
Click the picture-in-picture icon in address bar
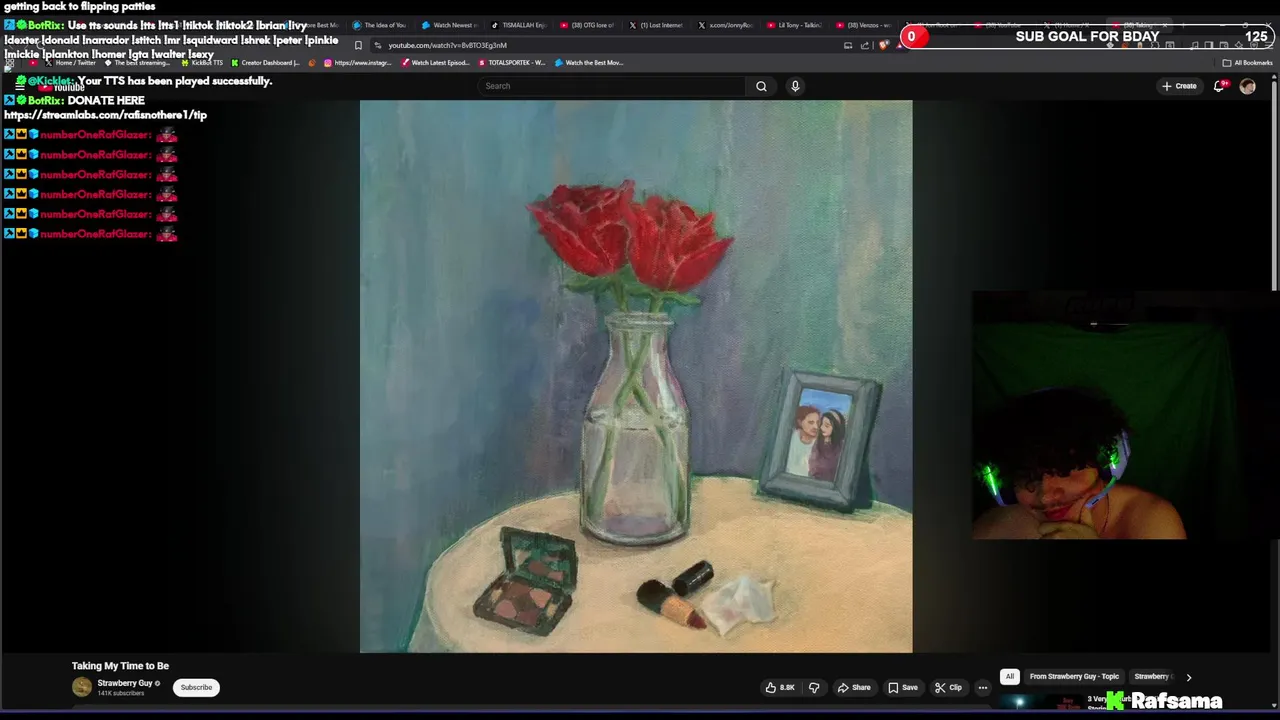[x=848, y=45]
